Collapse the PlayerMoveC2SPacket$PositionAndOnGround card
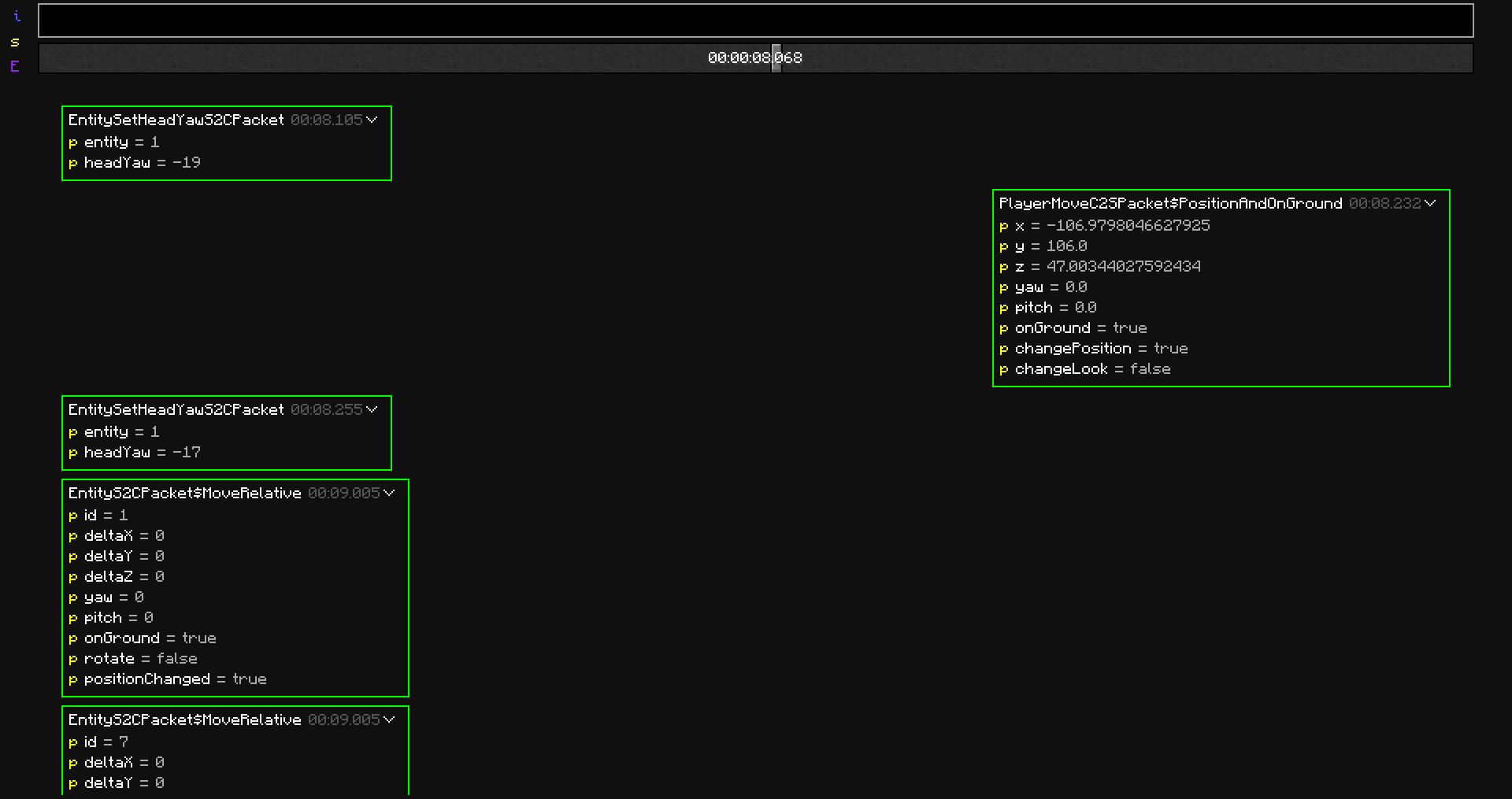Screen dimensions: 1512x799 tap(1430, 203)
